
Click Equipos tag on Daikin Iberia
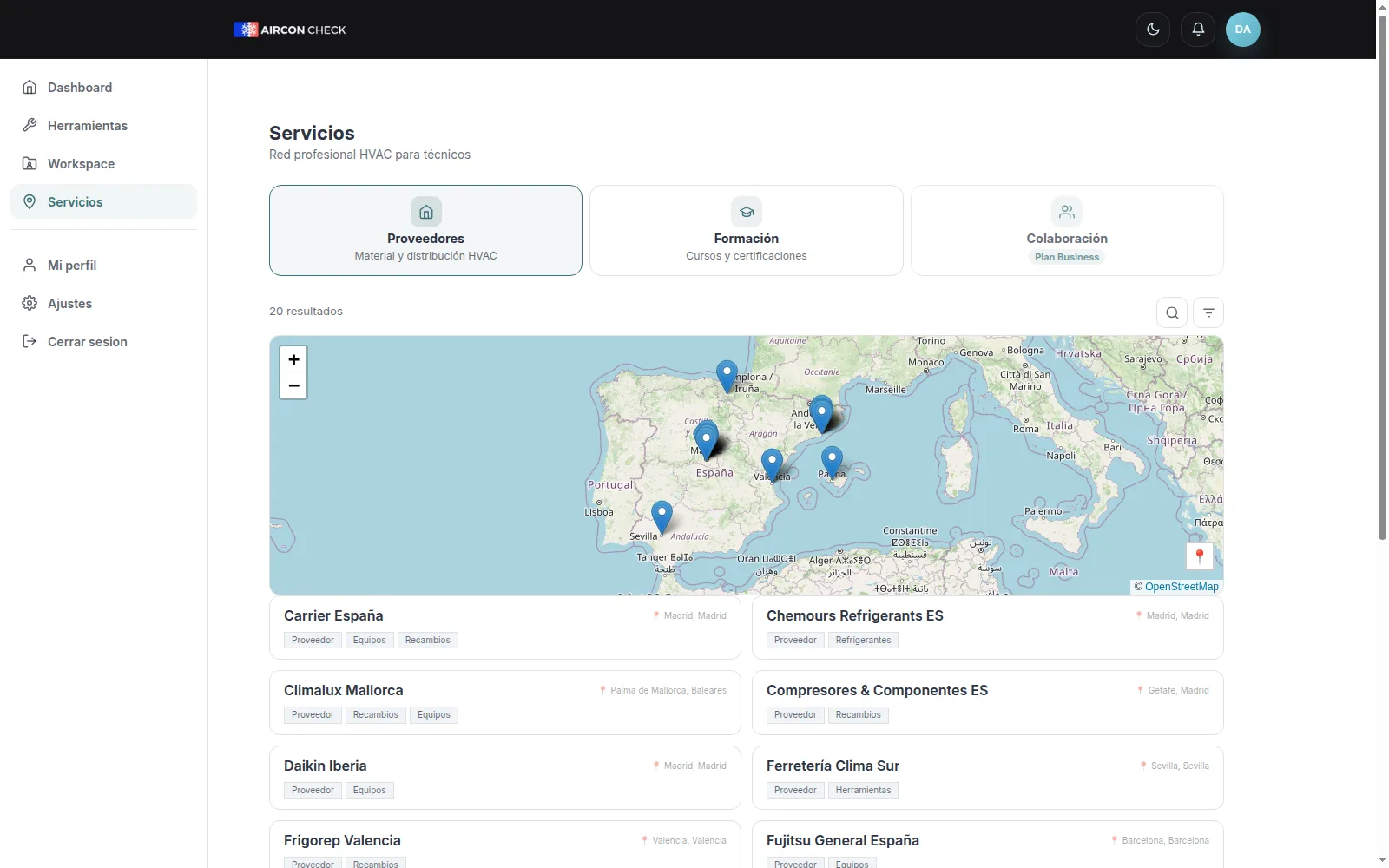[370, 791]
